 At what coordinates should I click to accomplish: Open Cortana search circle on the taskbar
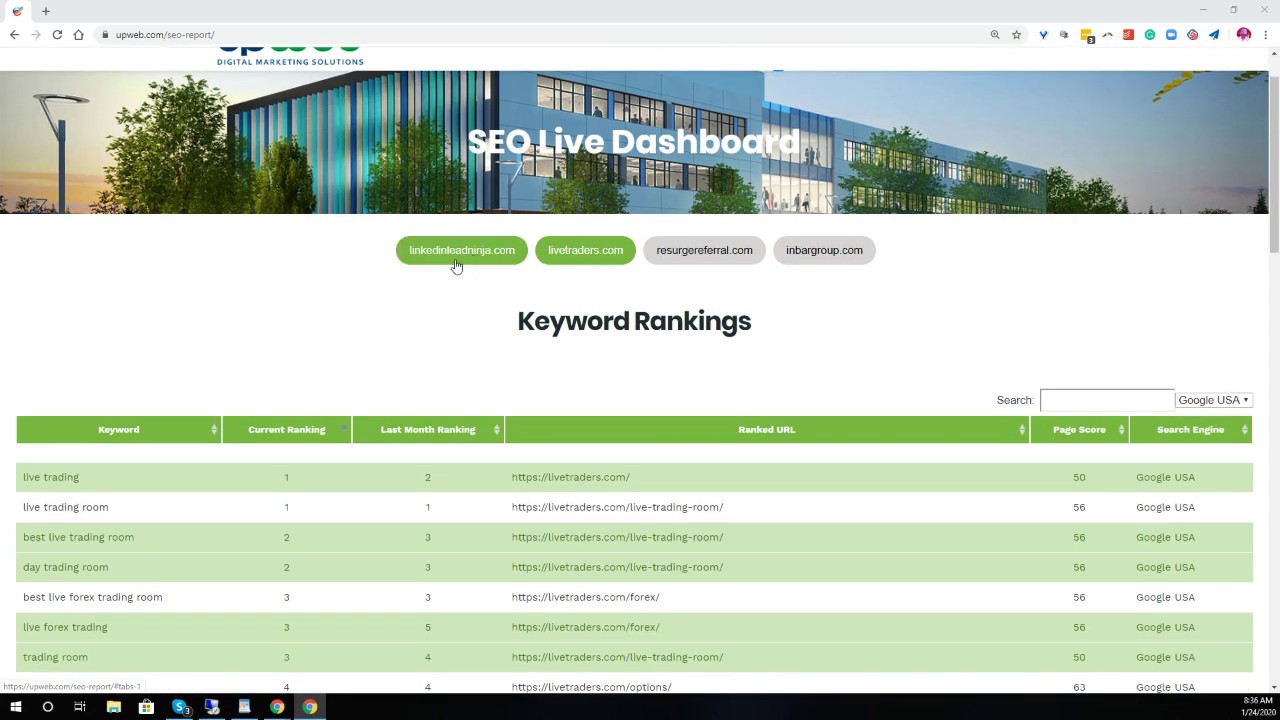47,707
